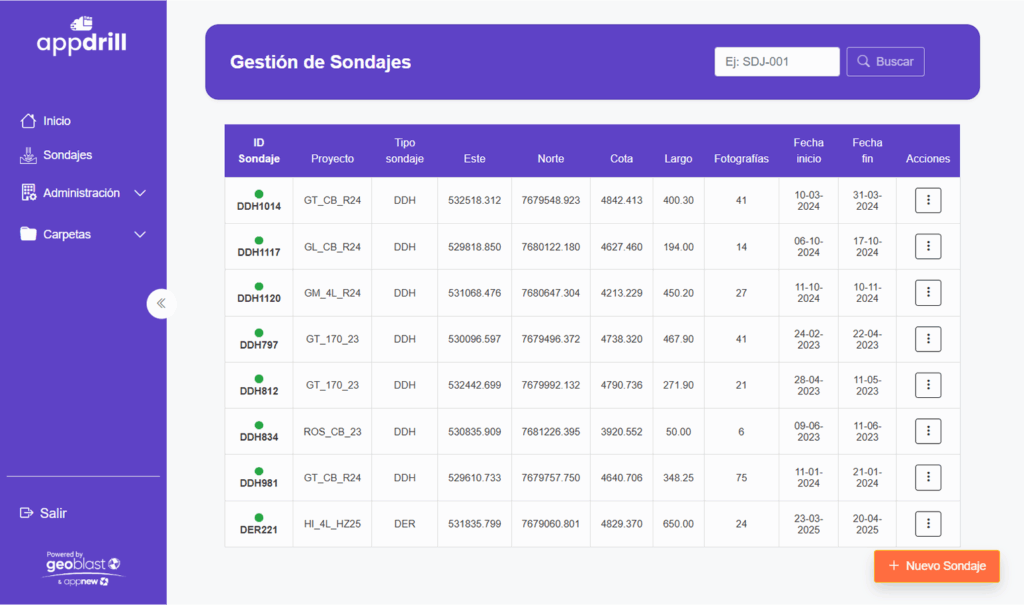Expand the Carpetas submenu chevron
This screenshot has height=605, width=1024.
click(x=140, y=234)
